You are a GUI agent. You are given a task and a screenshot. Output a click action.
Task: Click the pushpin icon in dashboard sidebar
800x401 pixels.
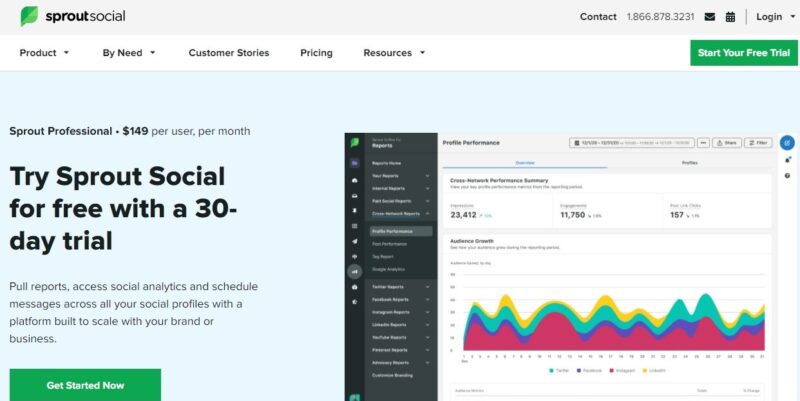355,210
